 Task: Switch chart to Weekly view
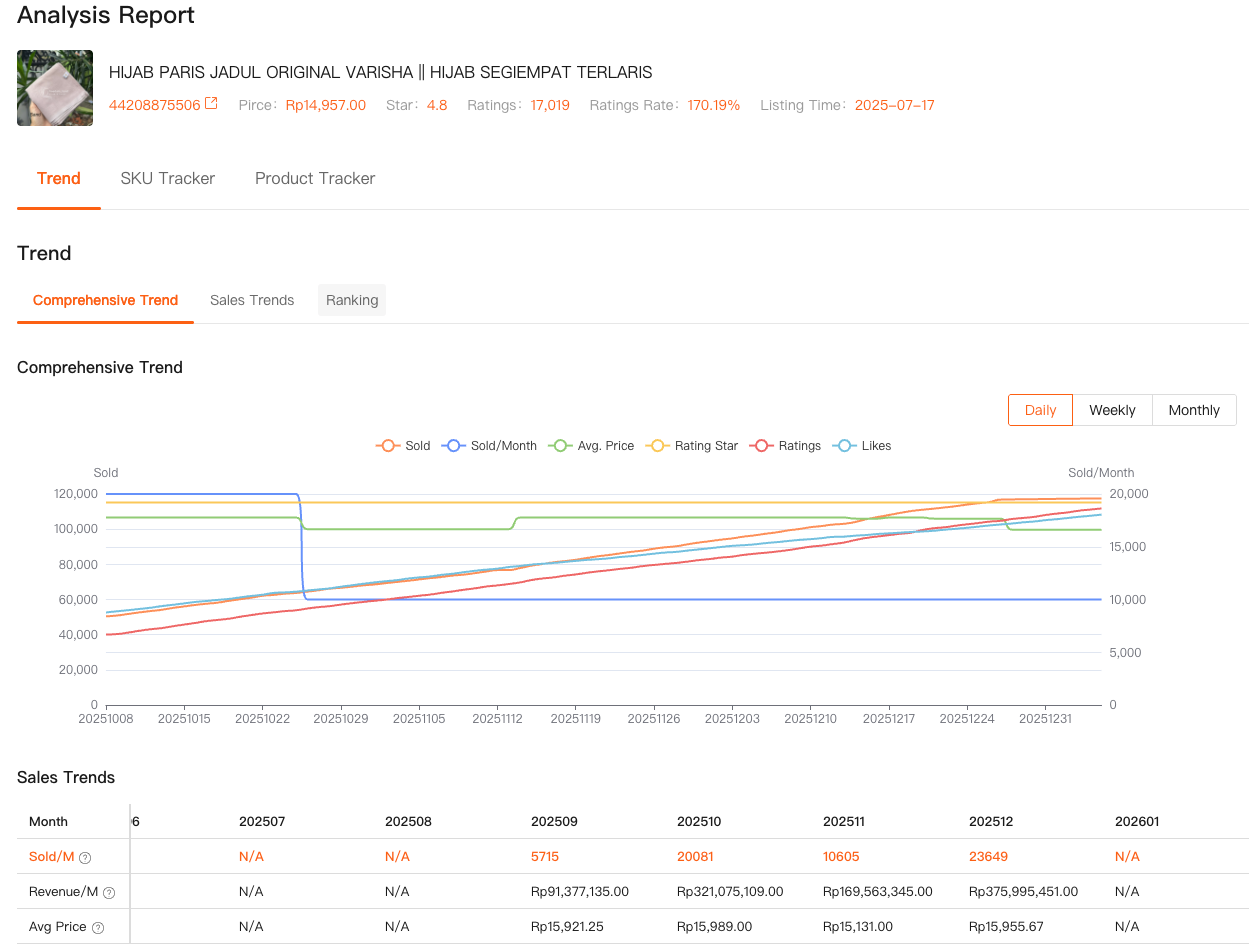1112,410
